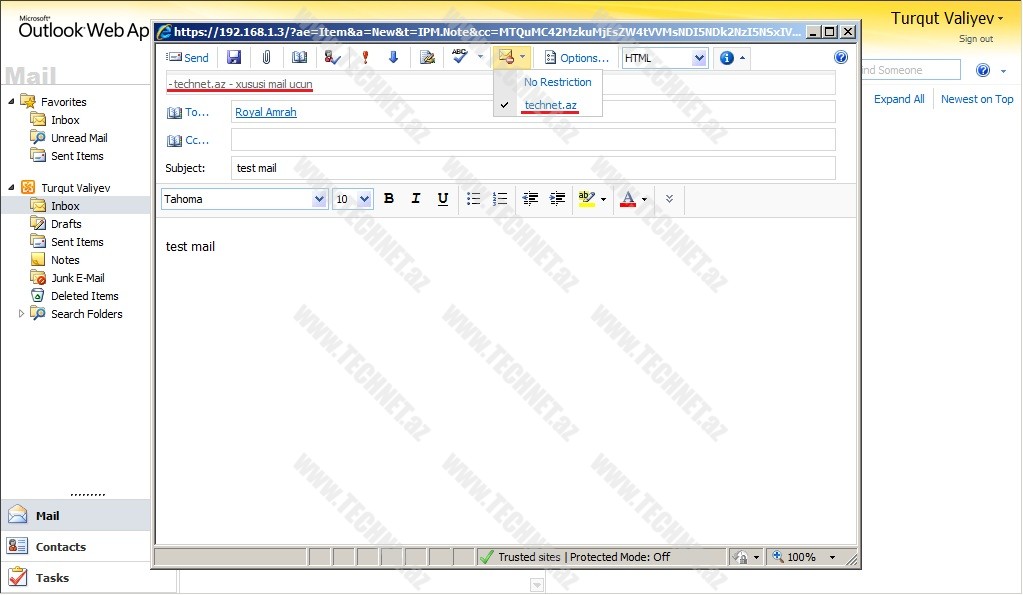Toggle Underline formatting
Screen dimensions: 1023x595
(x=443, y=199)
